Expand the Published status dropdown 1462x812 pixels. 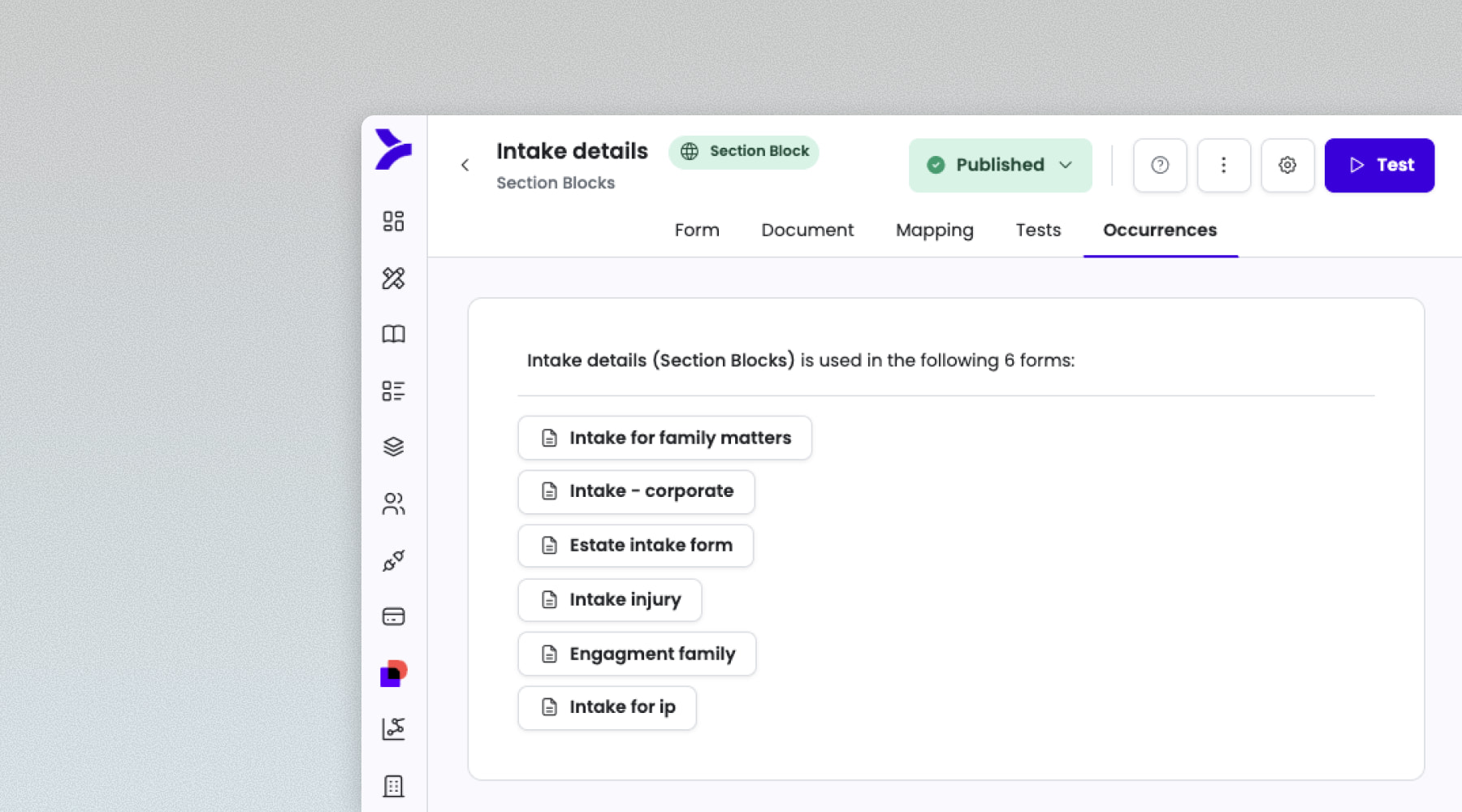[1000, 166]
